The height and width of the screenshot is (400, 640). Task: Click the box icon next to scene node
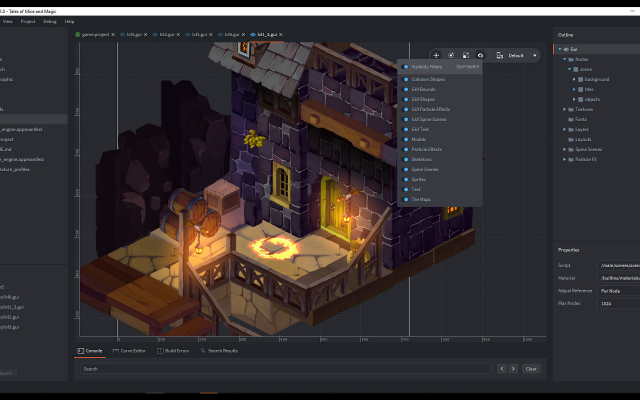click(x=576, y=69)
